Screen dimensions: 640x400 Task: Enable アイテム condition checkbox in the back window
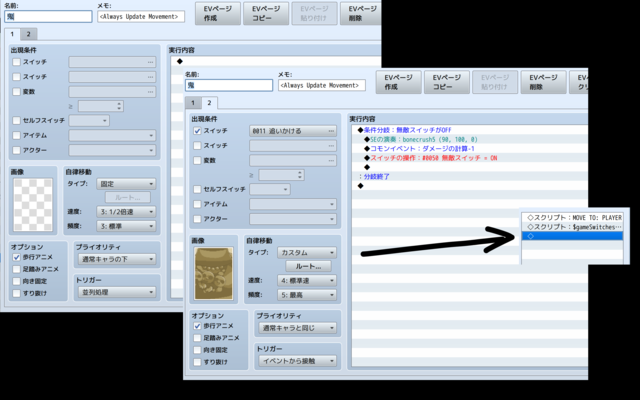click(16, 136)
